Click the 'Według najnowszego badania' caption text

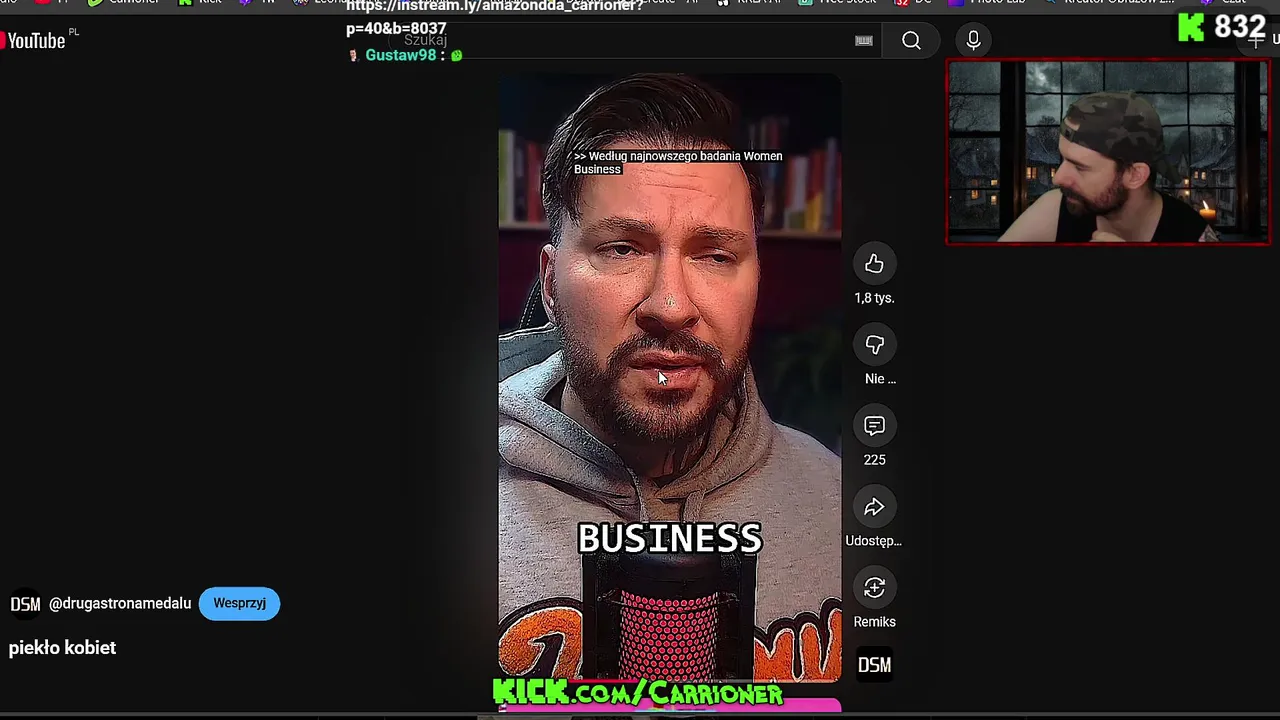[678, 162]
